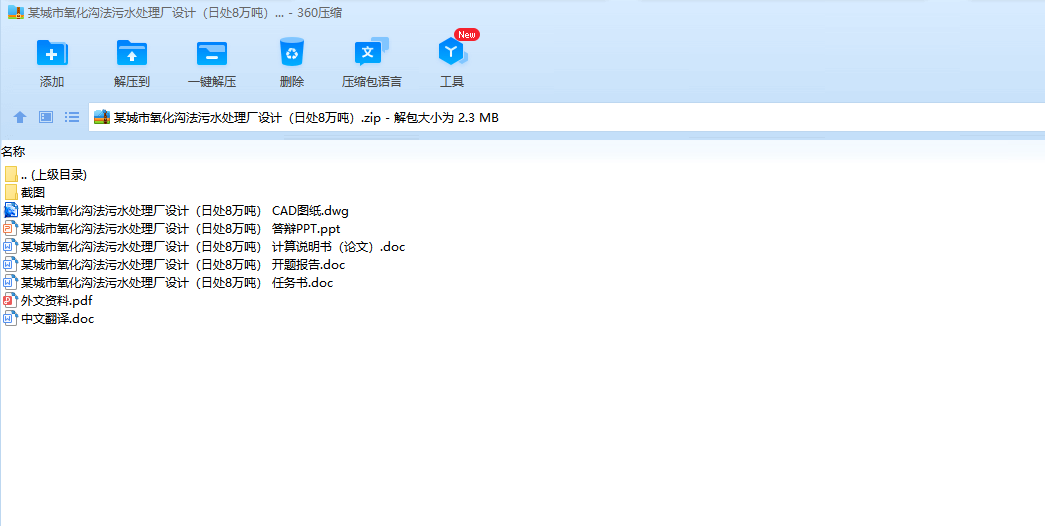The width and height of the screenshot is (1045, 526).
Task: Click the 360压缩 title bar app icon
Action: click(16, 13)
